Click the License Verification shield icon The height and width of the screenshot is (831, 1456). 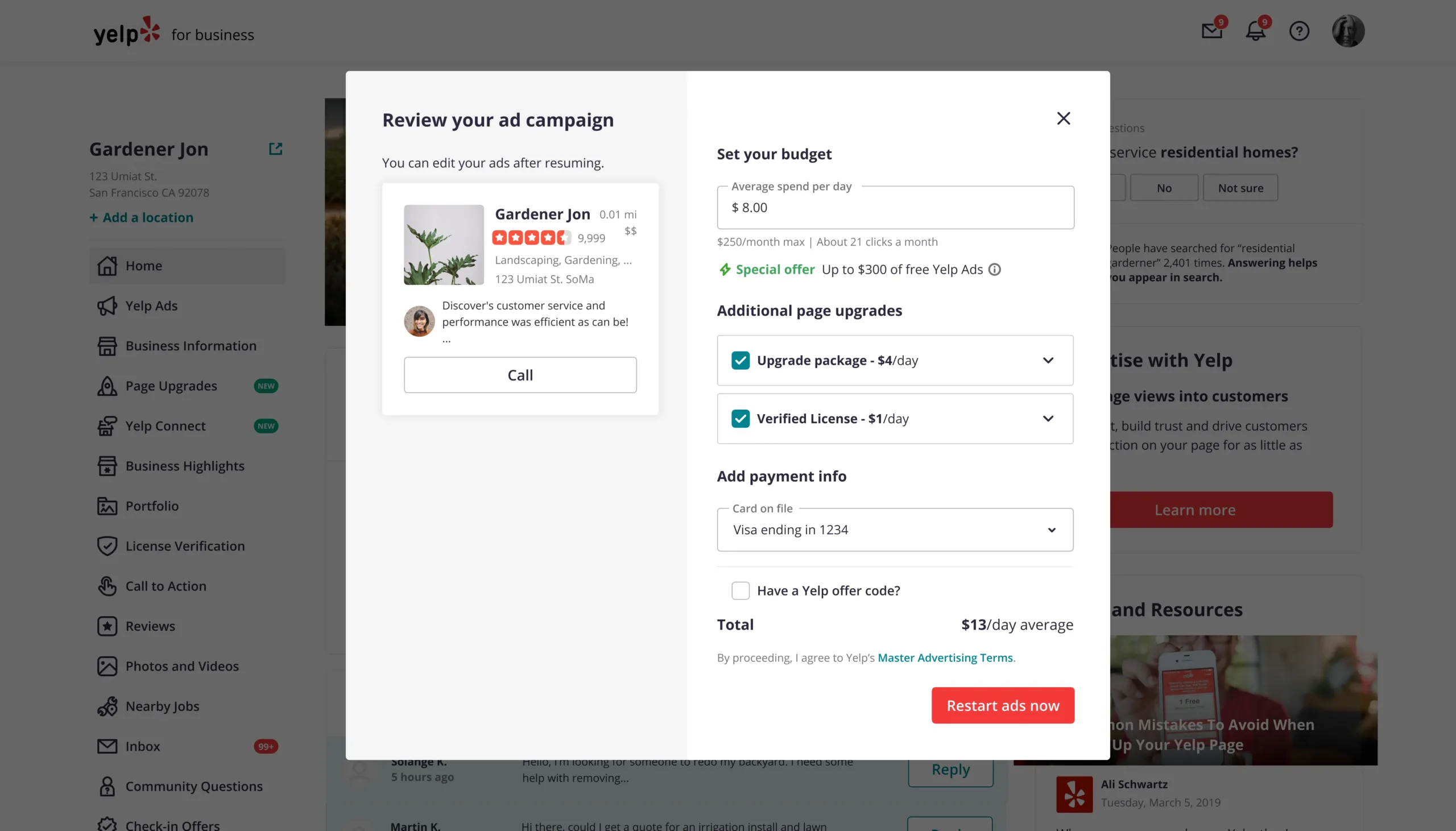[x=107, y=546]
